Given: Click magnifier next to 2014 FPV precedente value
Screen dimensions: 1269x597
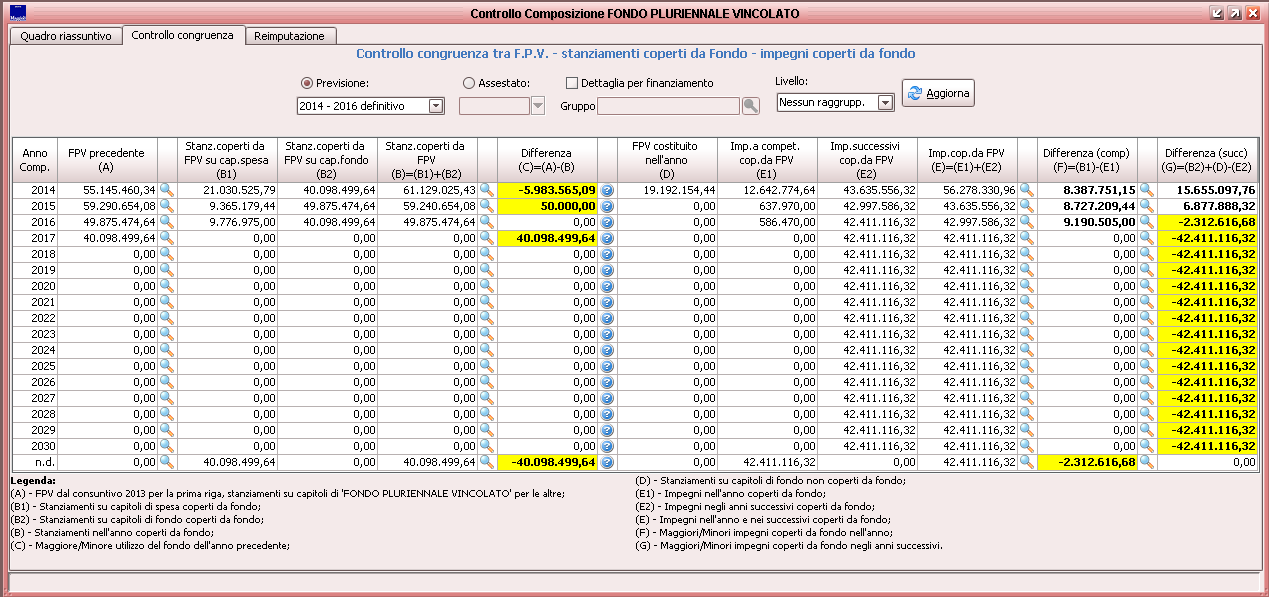Looking at the screenshot, I should [167, 189].
